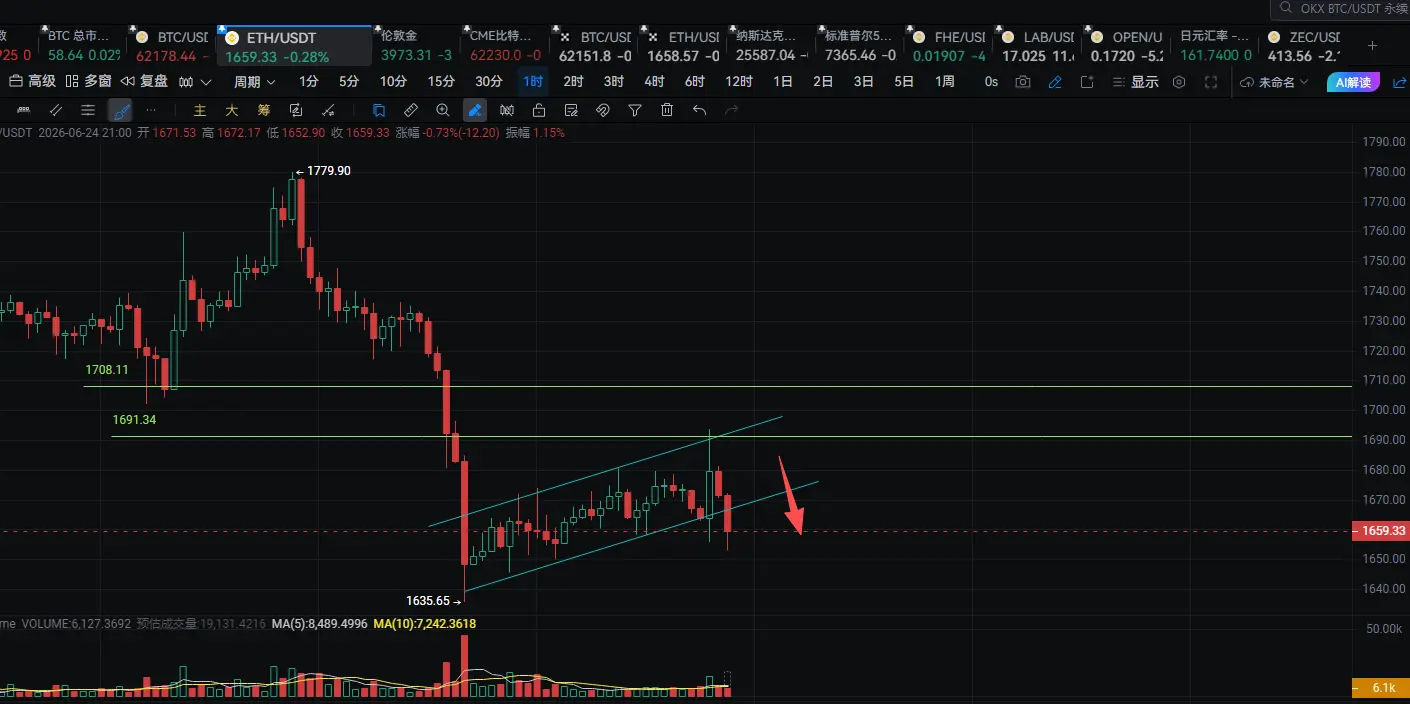Open the 日元汇率 ticker tab
Screen dimensions: 1410x704
[x=1214, y=46]
